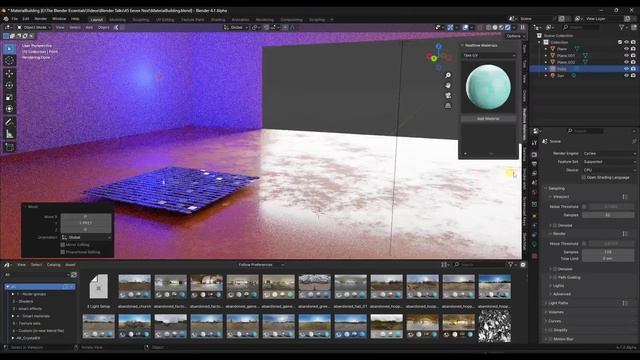This screenshot has width=640, height=360.
Task: Open the Render menu
Action: pos(40,19)
